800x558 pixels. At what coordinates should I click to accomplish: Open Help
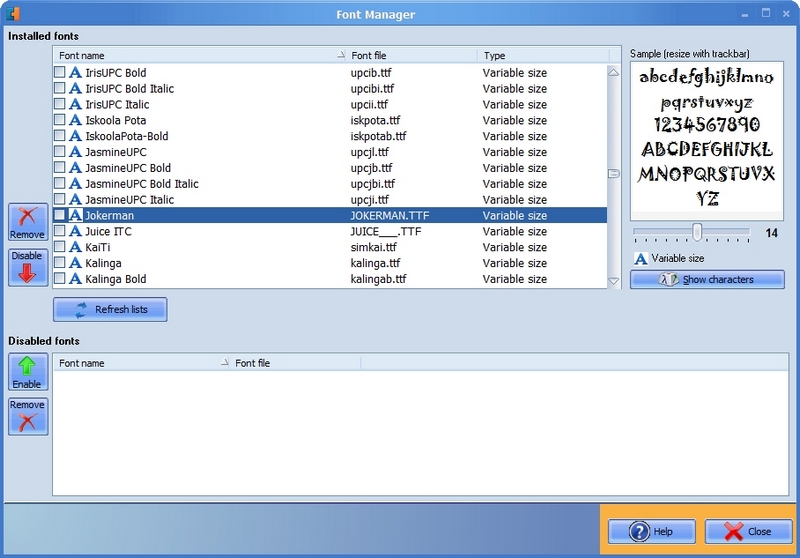[x=652, y=531]
